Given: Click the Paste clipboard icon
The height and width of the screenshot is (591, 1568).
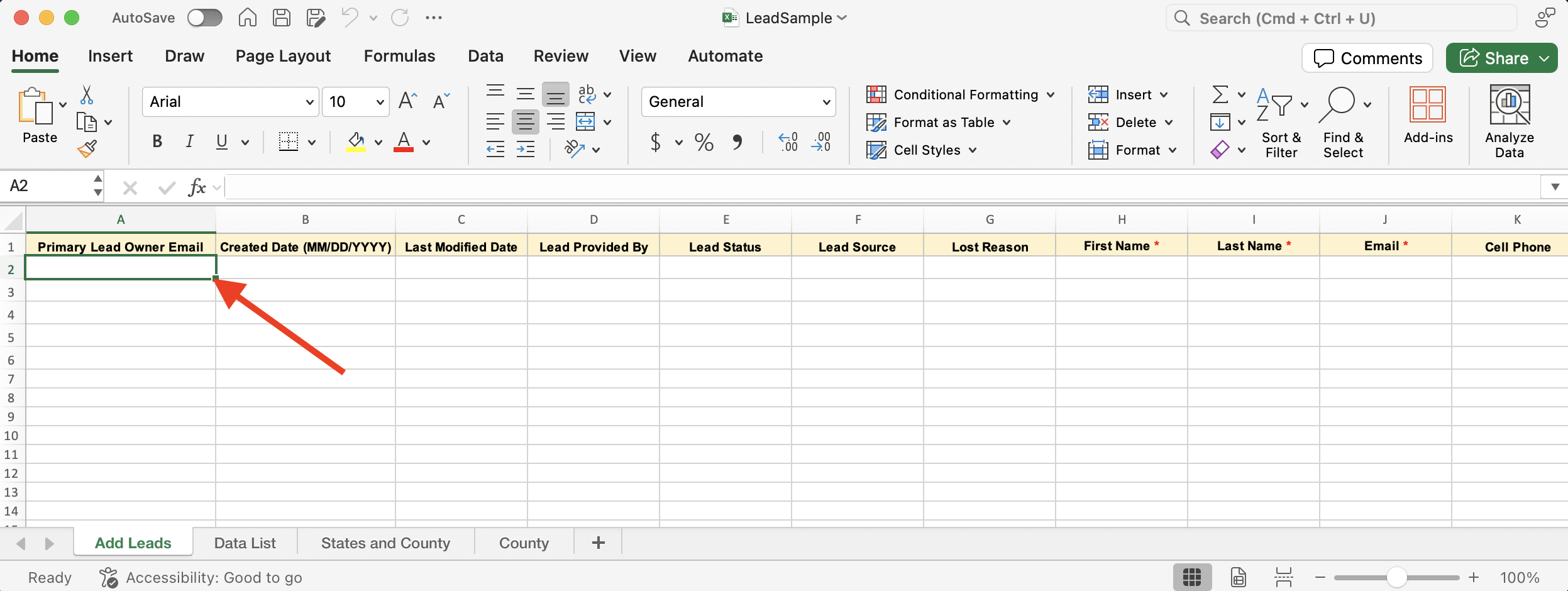Looking at the screenshot, I should click(36, 107).
